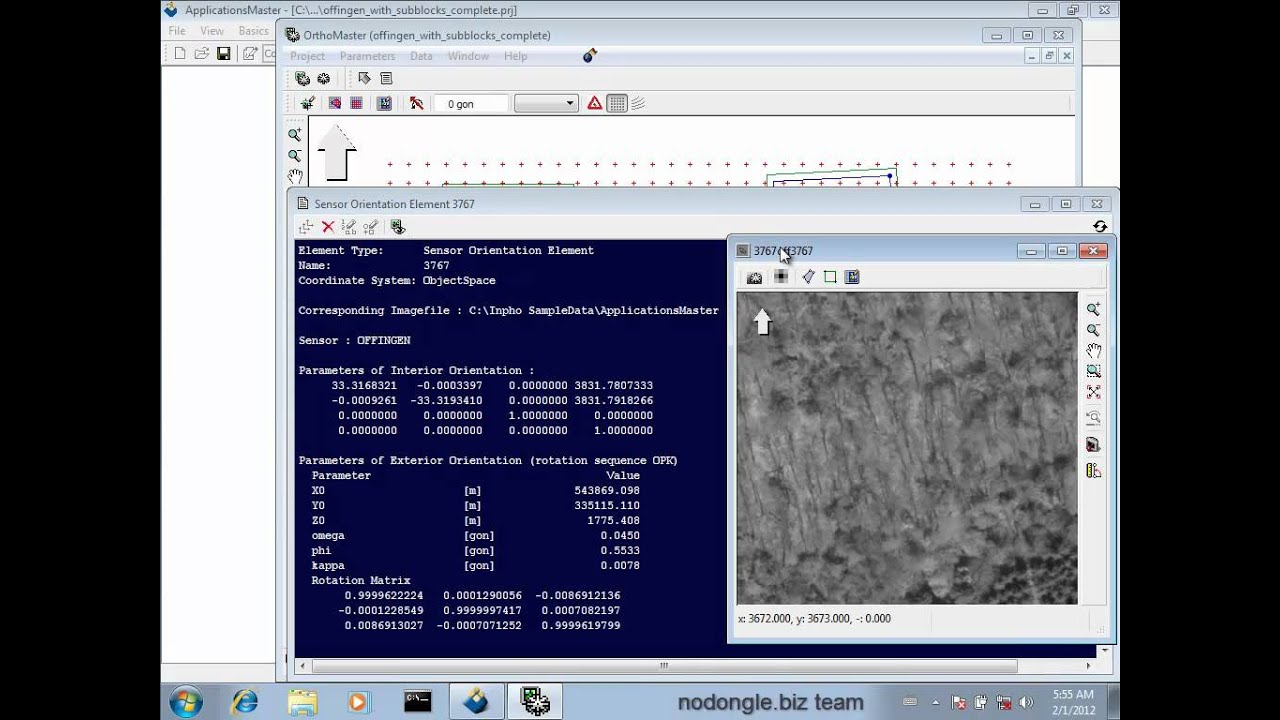Click the Save disk icon in ApplicationsMaster toolbar
Viewport: 1280px width, 720px height.
coord(224,54)
